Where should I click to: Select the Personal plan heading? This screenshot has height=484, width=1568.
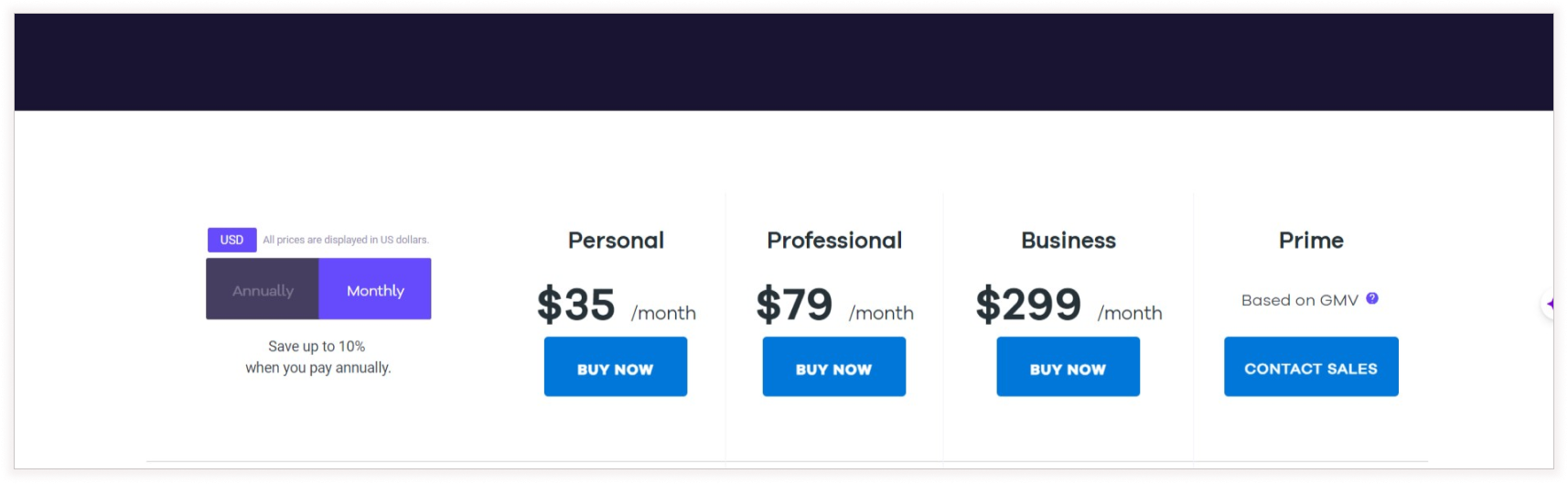pyautogui.click(x=616, y=241)
